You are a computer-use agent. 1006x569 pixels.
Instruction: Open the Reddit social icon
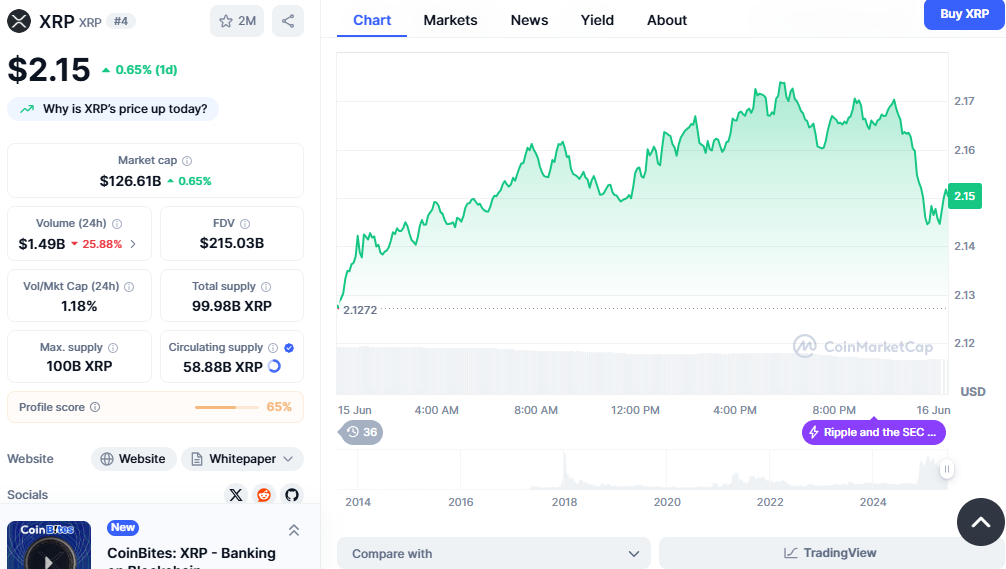pyautogui.click(x=264, y=494)
